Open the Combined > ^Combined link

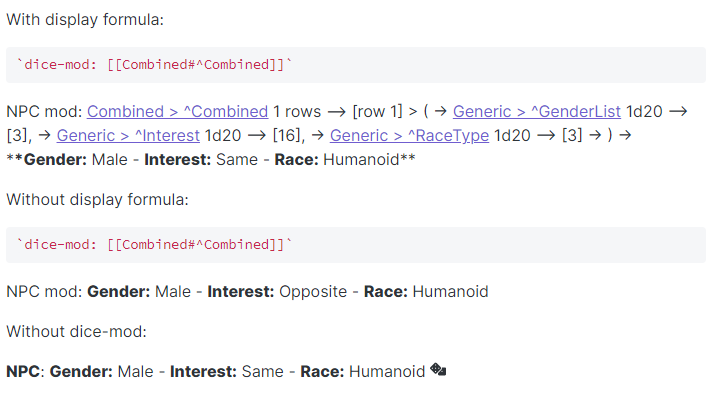(x=177, y=111)
